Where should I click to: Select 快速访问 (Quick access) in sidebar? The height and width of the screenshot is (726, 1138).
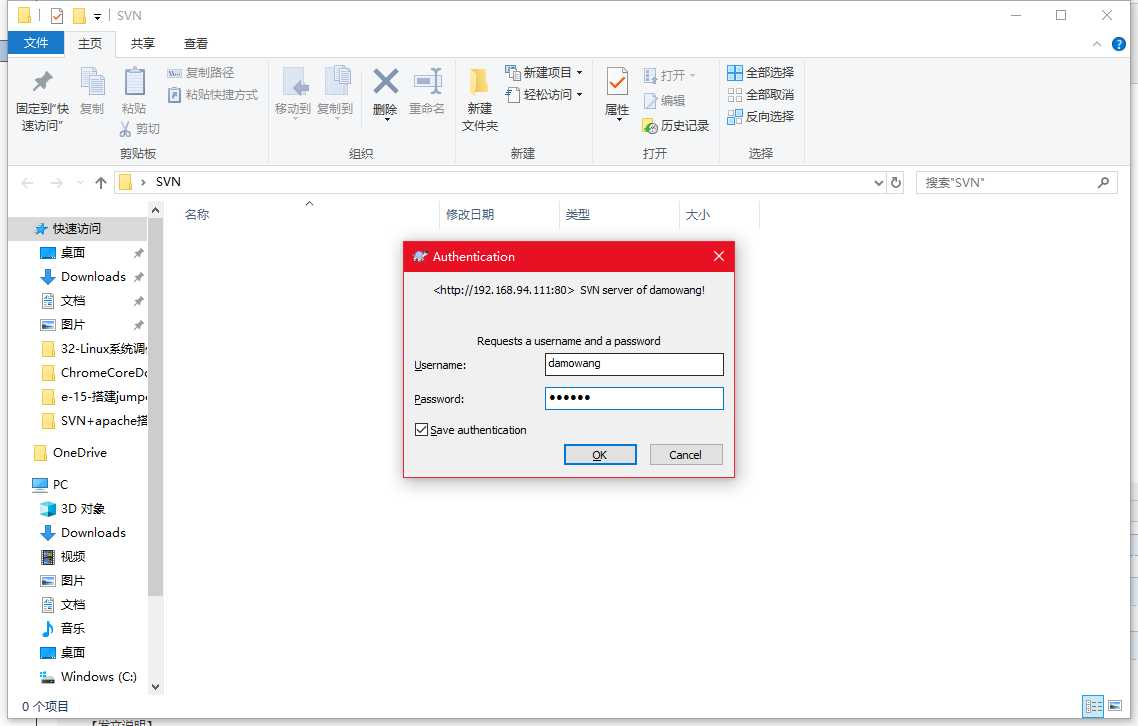(x=78, y=229)
